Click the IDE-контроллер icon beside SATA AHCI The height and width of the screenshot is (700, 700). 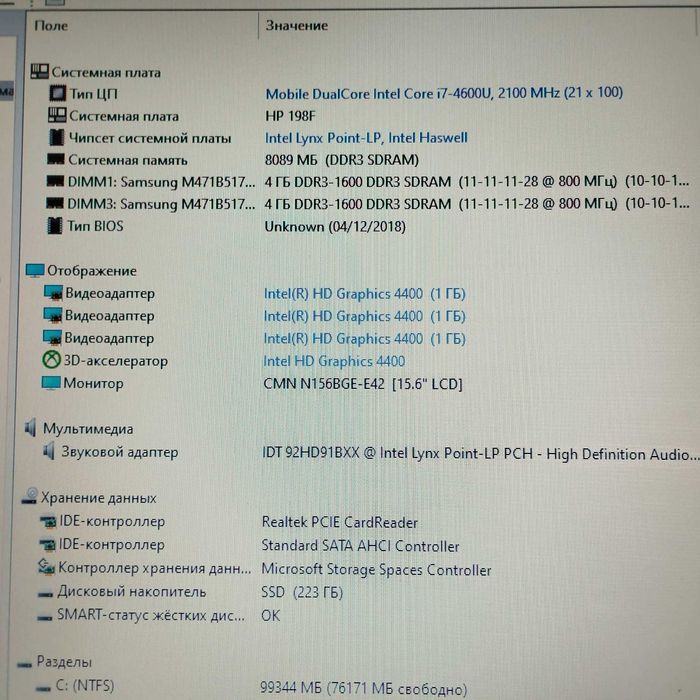47,544
